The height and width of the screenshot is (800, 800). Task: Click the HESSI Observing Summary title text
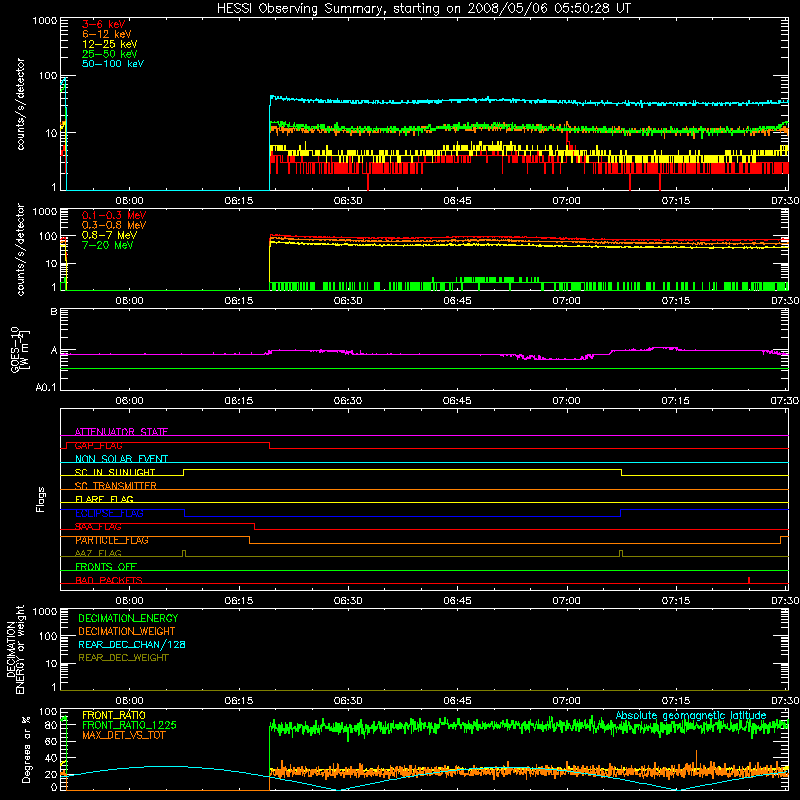click(x=423, y=9)
